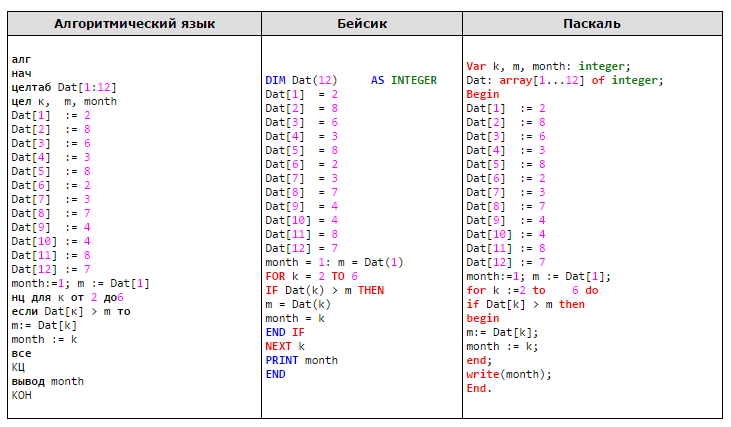Select 'Dat[10] = 4' in the Basic column
The image size is (731, 427).
[x=302, y=220]
